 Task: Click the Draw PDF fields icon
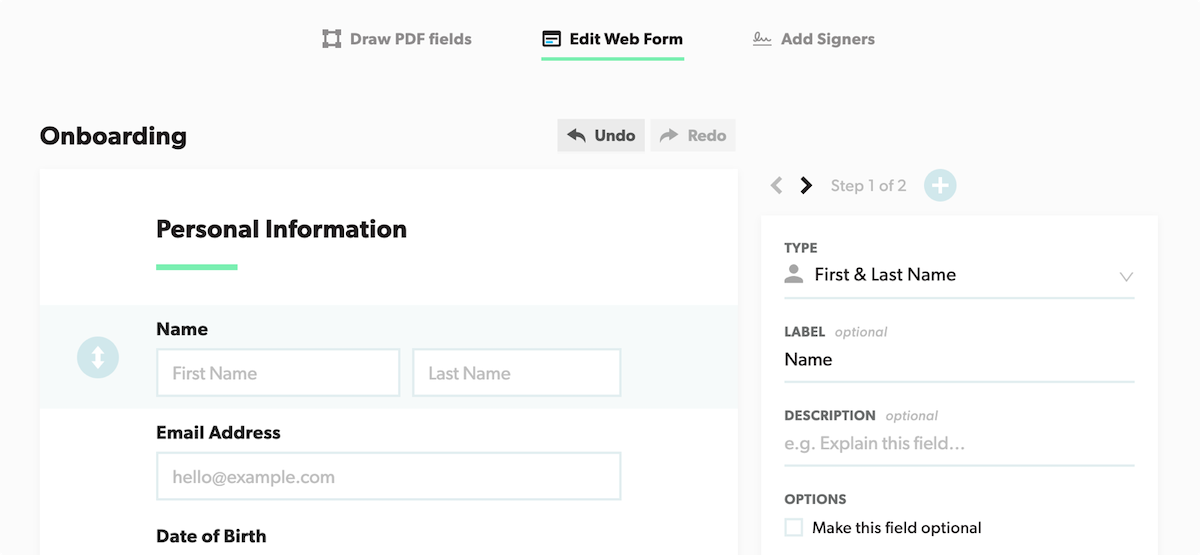click(x=332, y=39)
